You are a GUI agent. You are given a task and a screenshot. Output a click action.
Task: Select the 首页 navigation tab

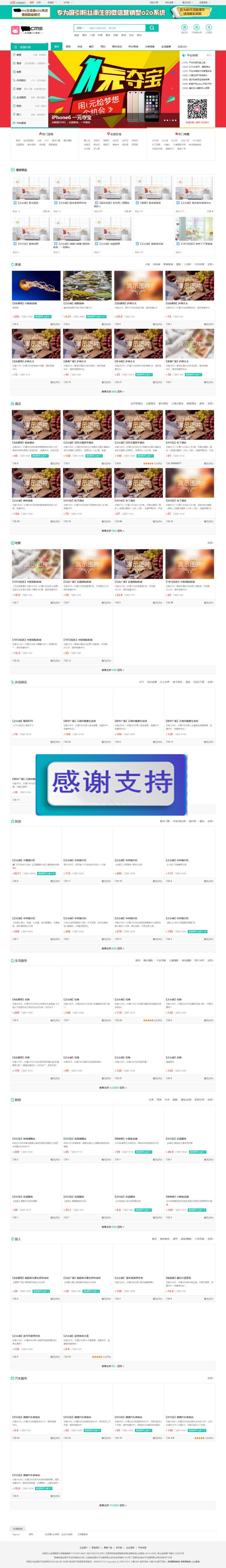(56, 46)
